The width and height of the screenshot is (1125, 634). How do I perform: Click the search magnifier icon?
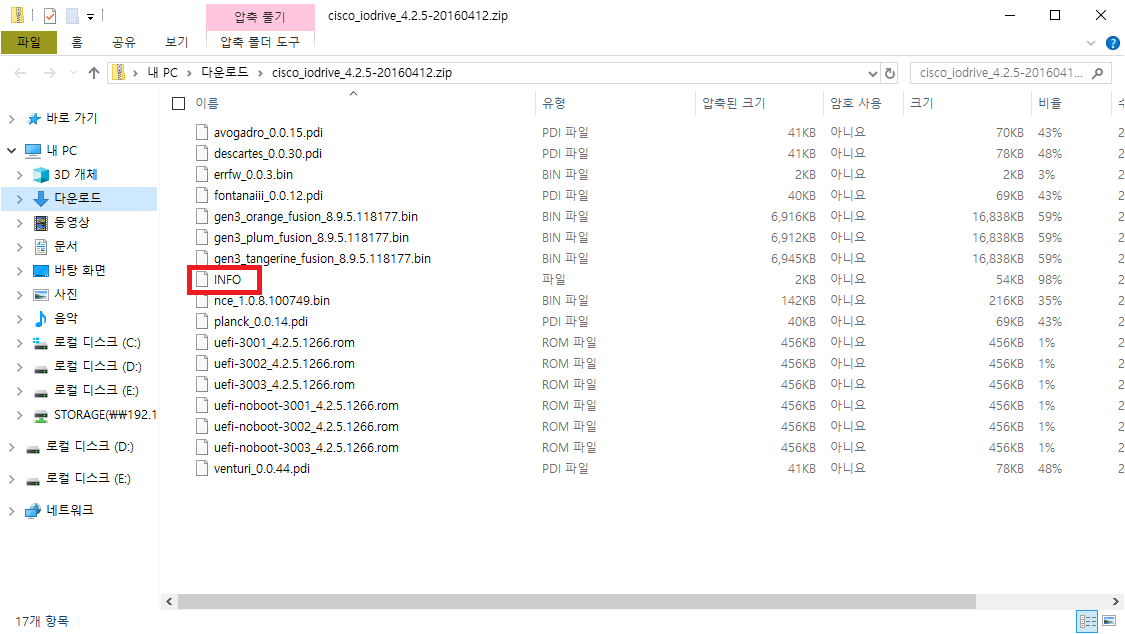pyautogui.click(x=1097, y=72)
